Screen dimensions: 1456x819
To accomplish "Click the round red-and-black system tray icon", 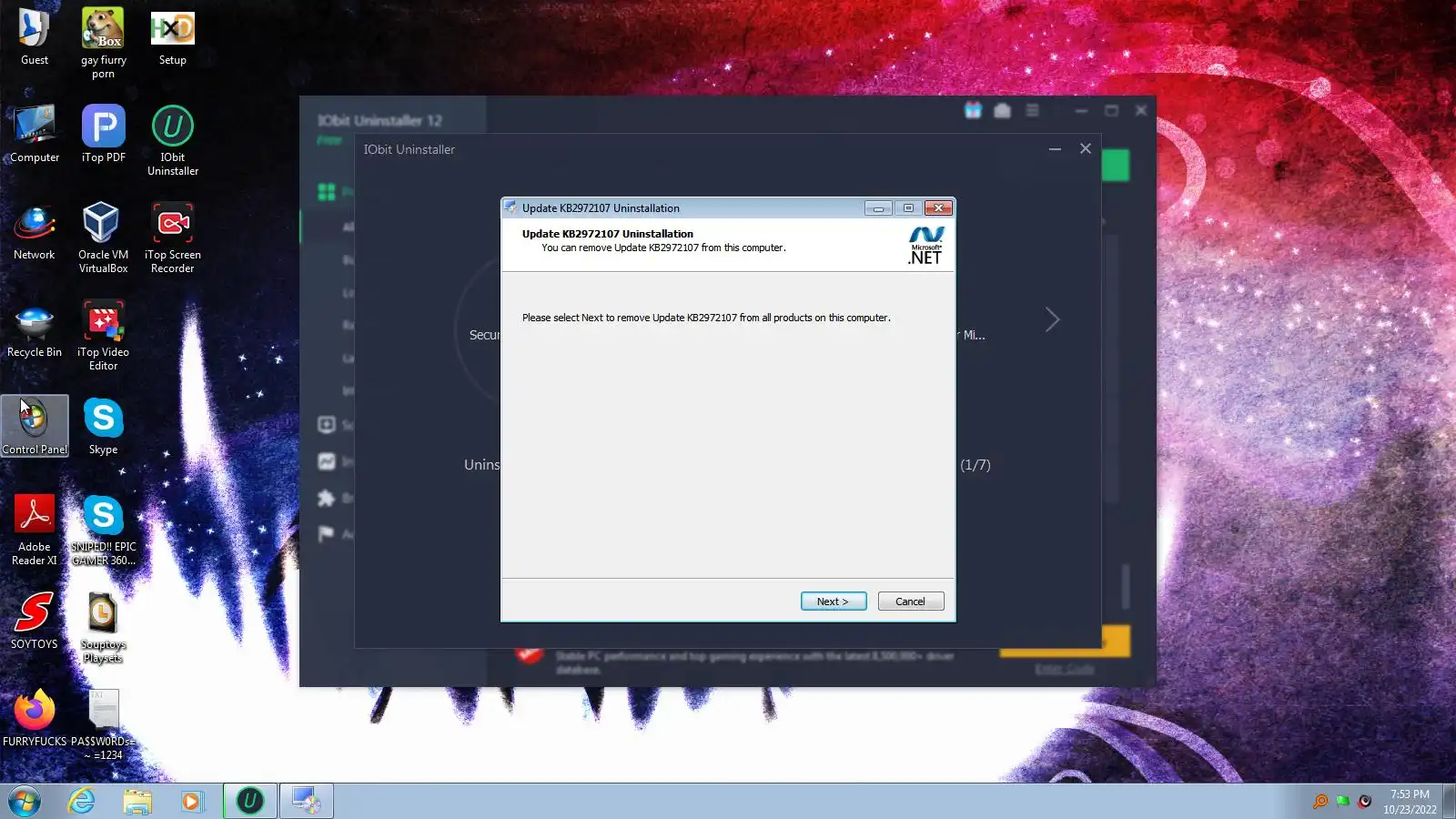I will (1365, 802).
